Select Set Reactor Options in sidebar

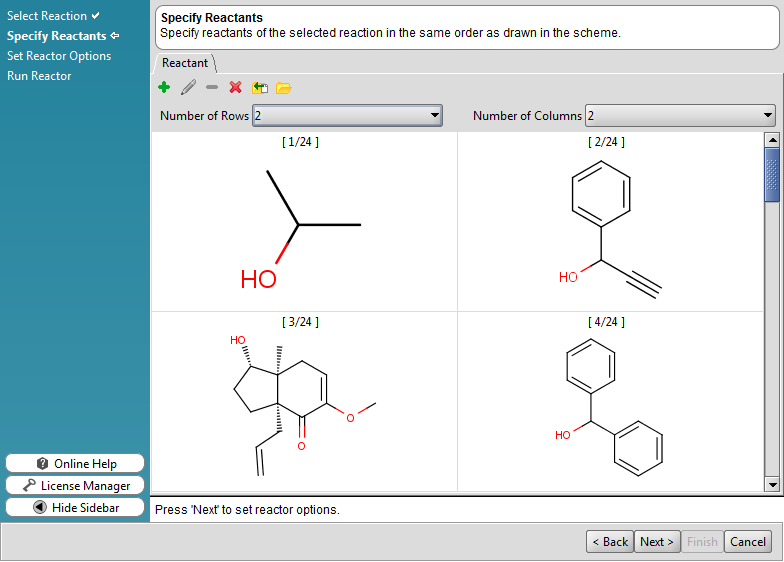pyautogui.click(x=59, y=56)
